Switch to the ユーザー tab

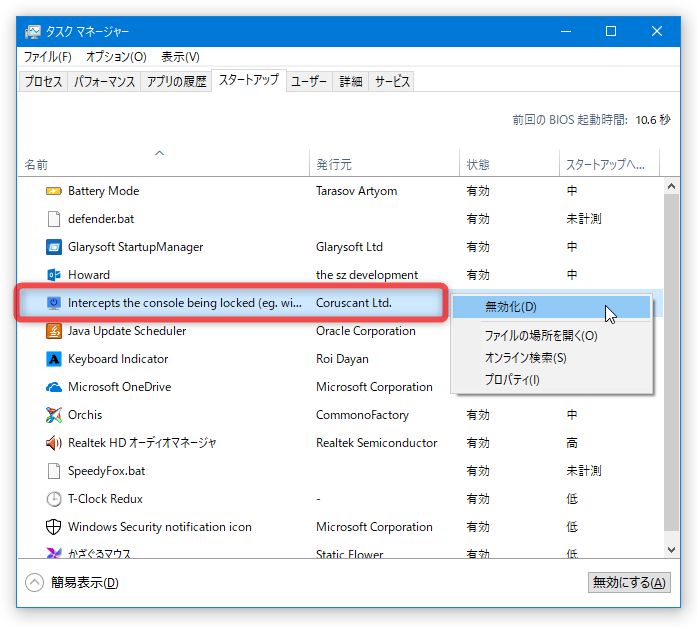tap(309, 81)
